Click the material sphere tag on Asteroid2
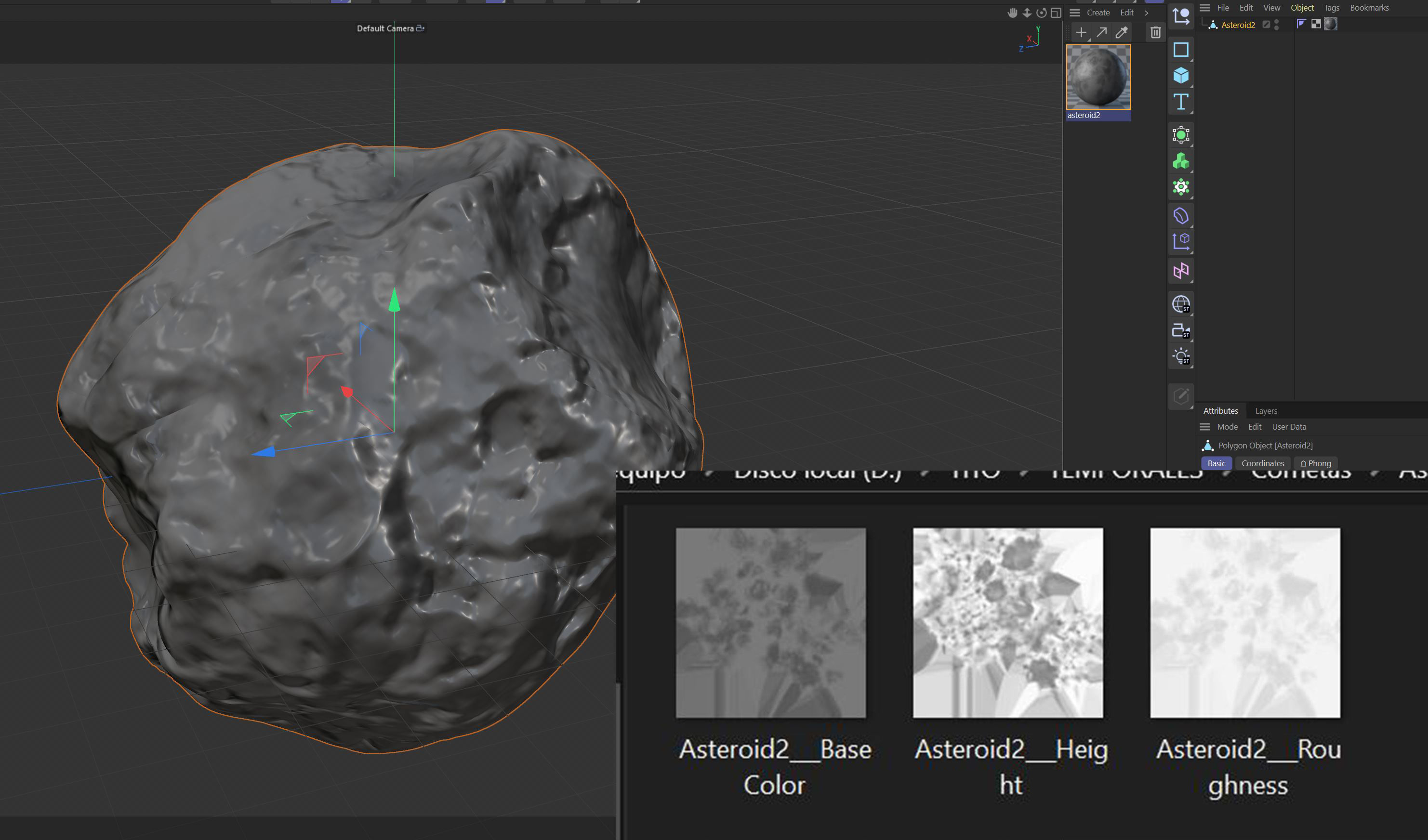1428x840 pixels. click(x=1331, y=24)
